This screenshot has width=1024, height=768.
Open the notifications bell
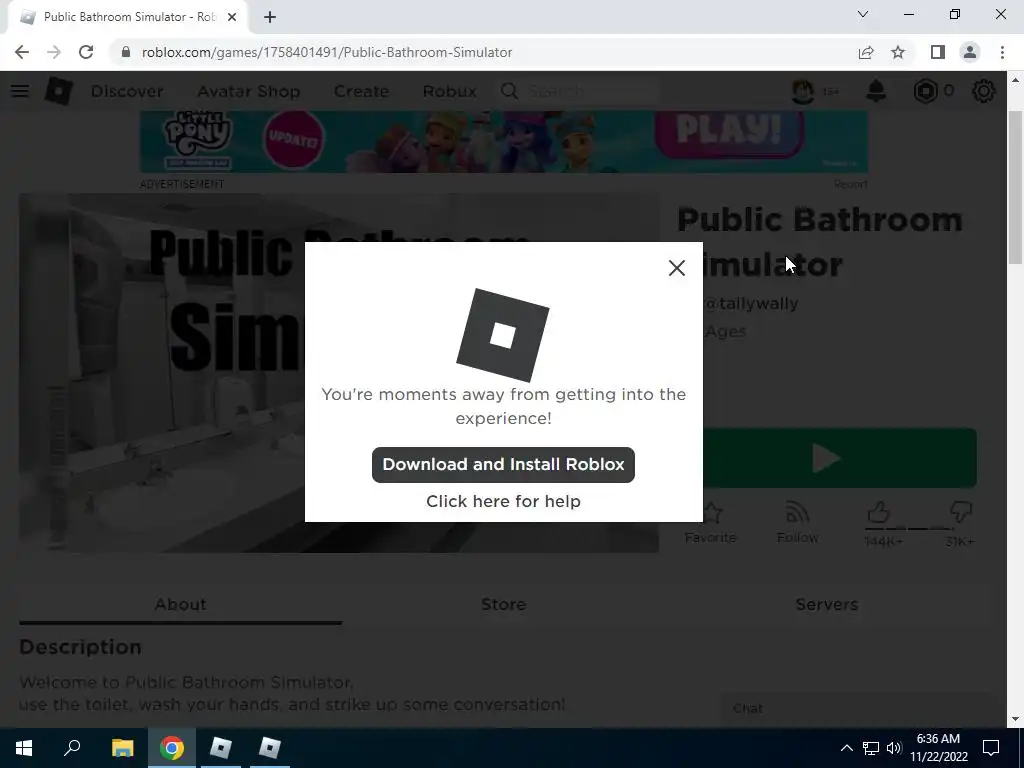point(876,91)
